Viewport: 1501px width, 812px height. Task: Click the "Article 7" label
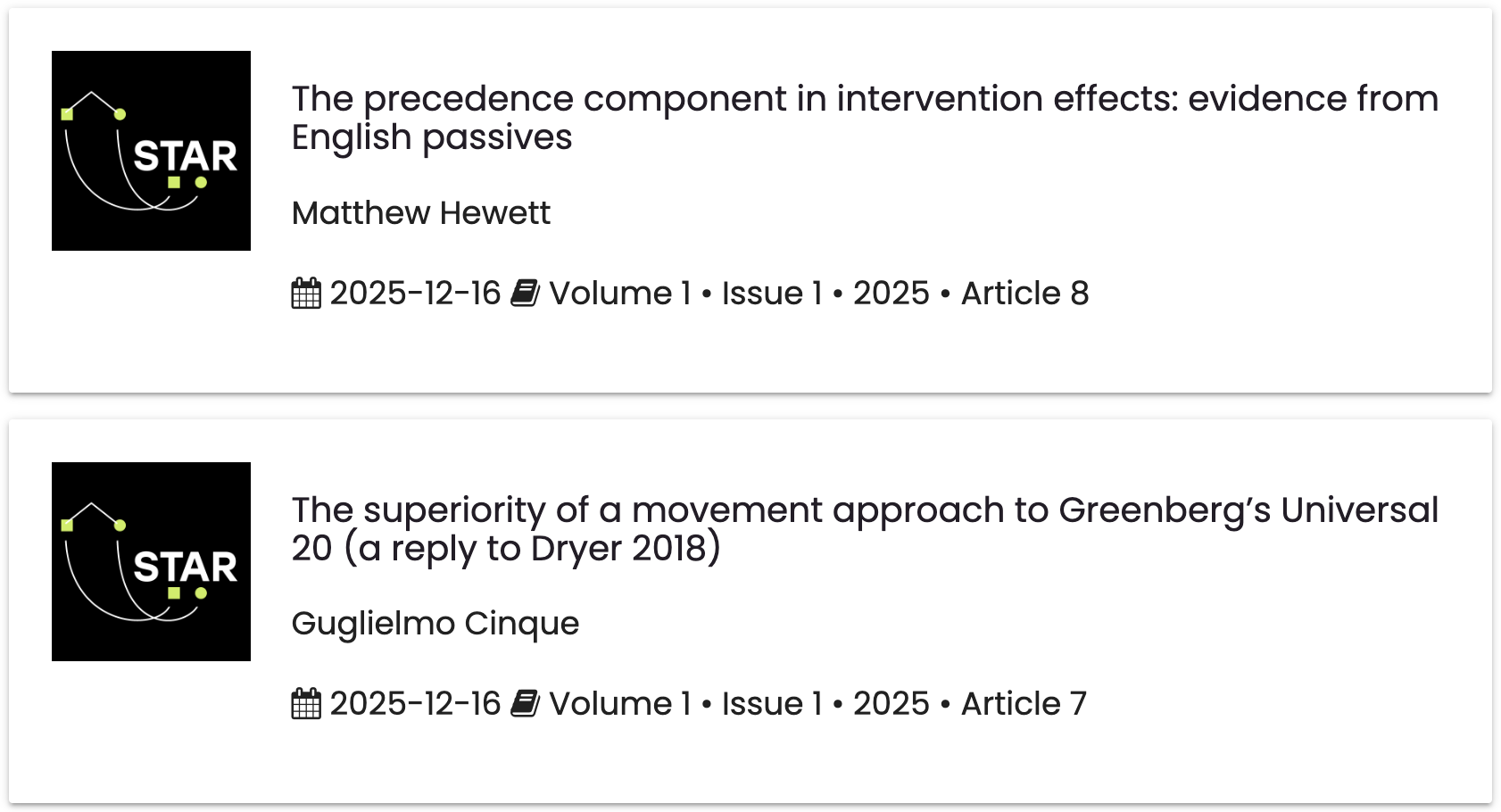point(1024,704)
